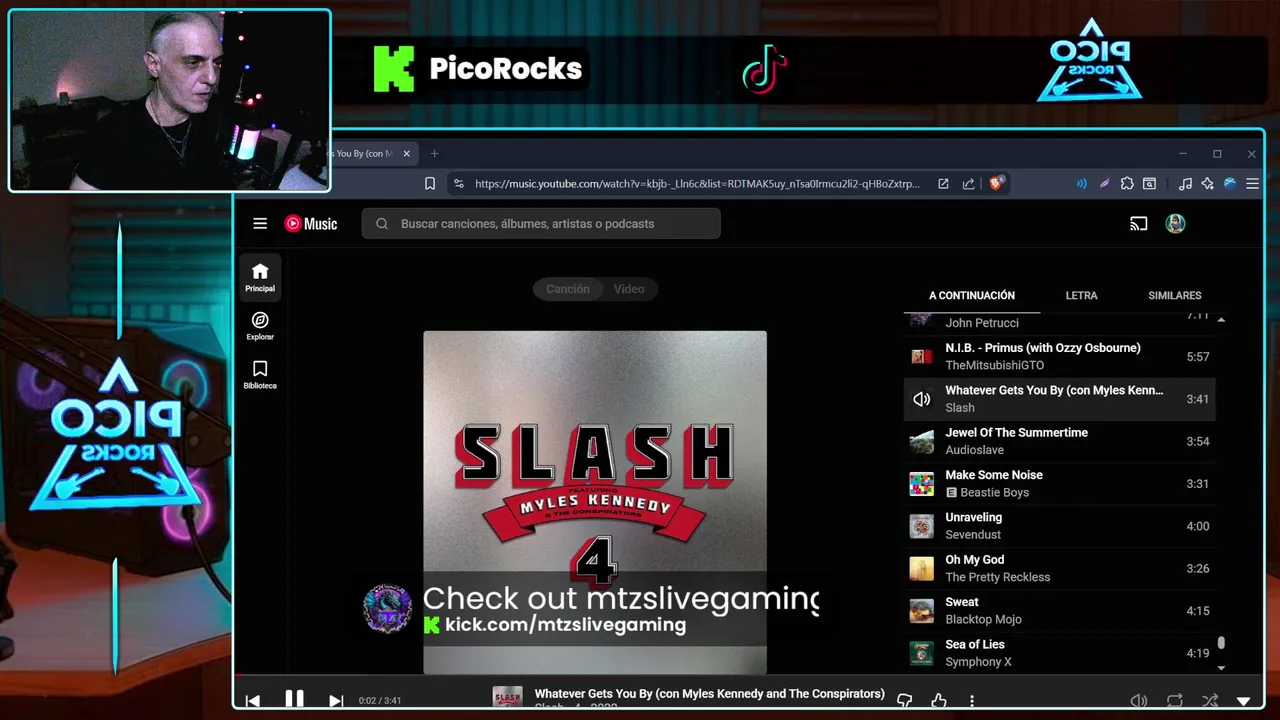Viewport: 1280px width, 720px height.
Task: Bookmark the page using address bar icon
Action: tap(430, 184)
